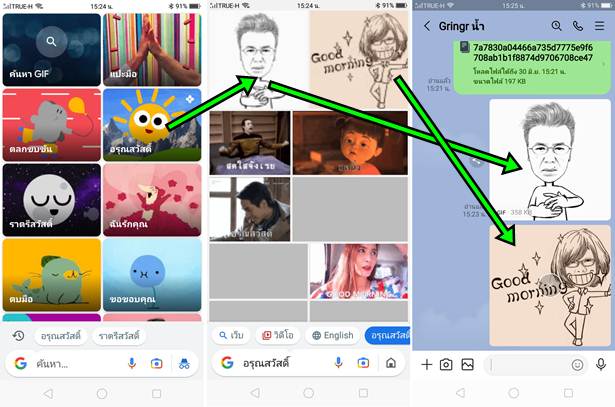
Task: Go back from the Gringr chat
Action: (x=427, y=26)
